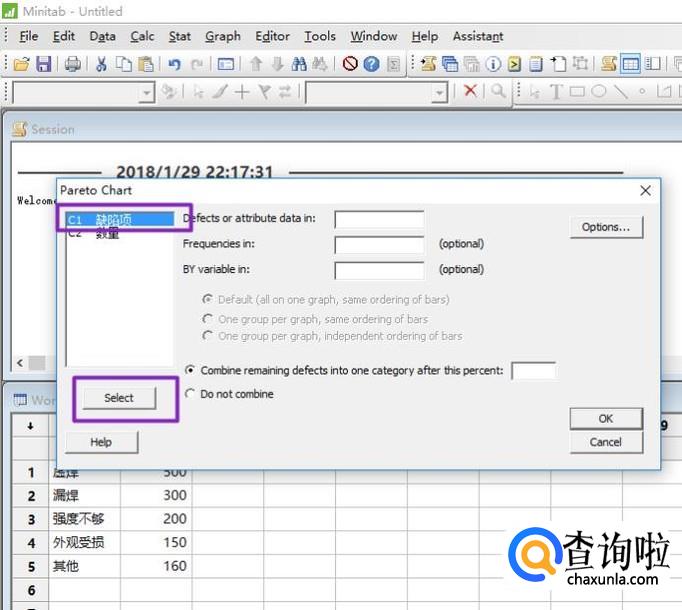The image size is (682, 610).
Task: Click the Print icon in toolbar
Action: click(x=73, y=64)
